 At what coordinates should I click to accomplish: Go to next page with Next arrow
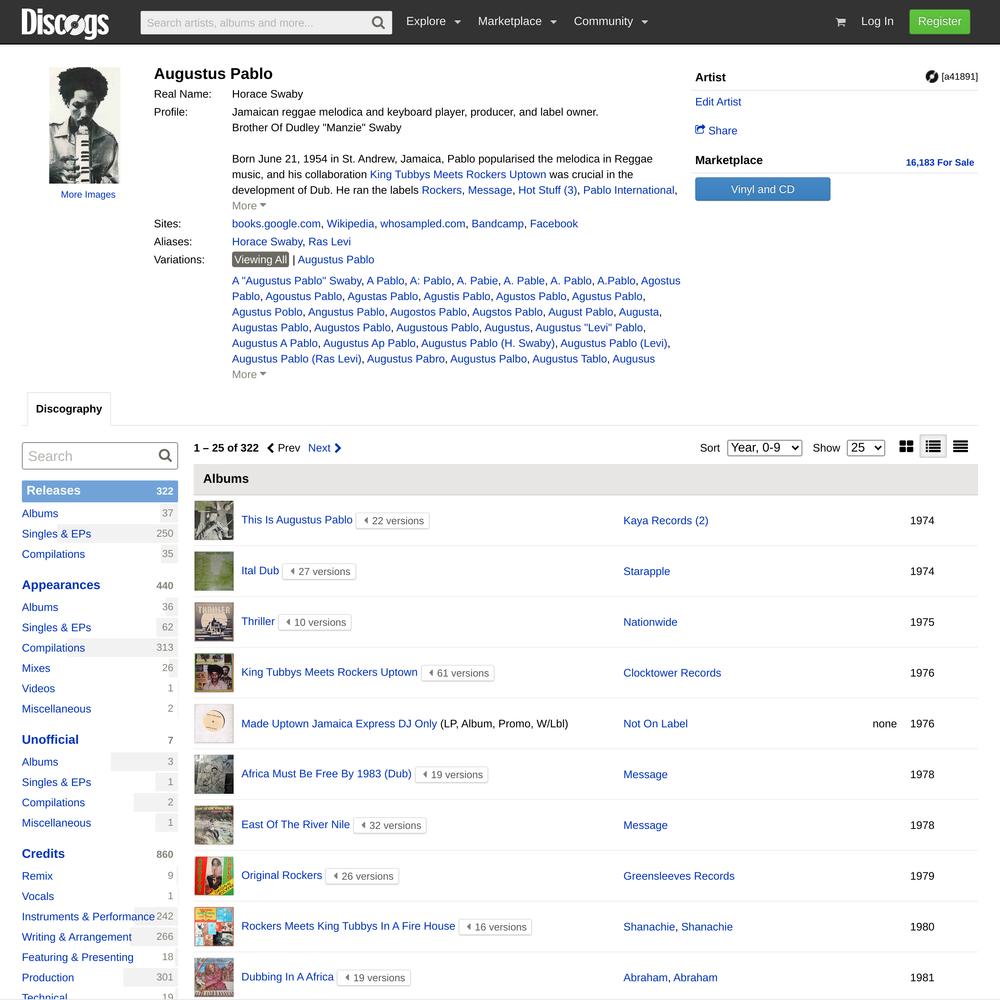[325, 448]
